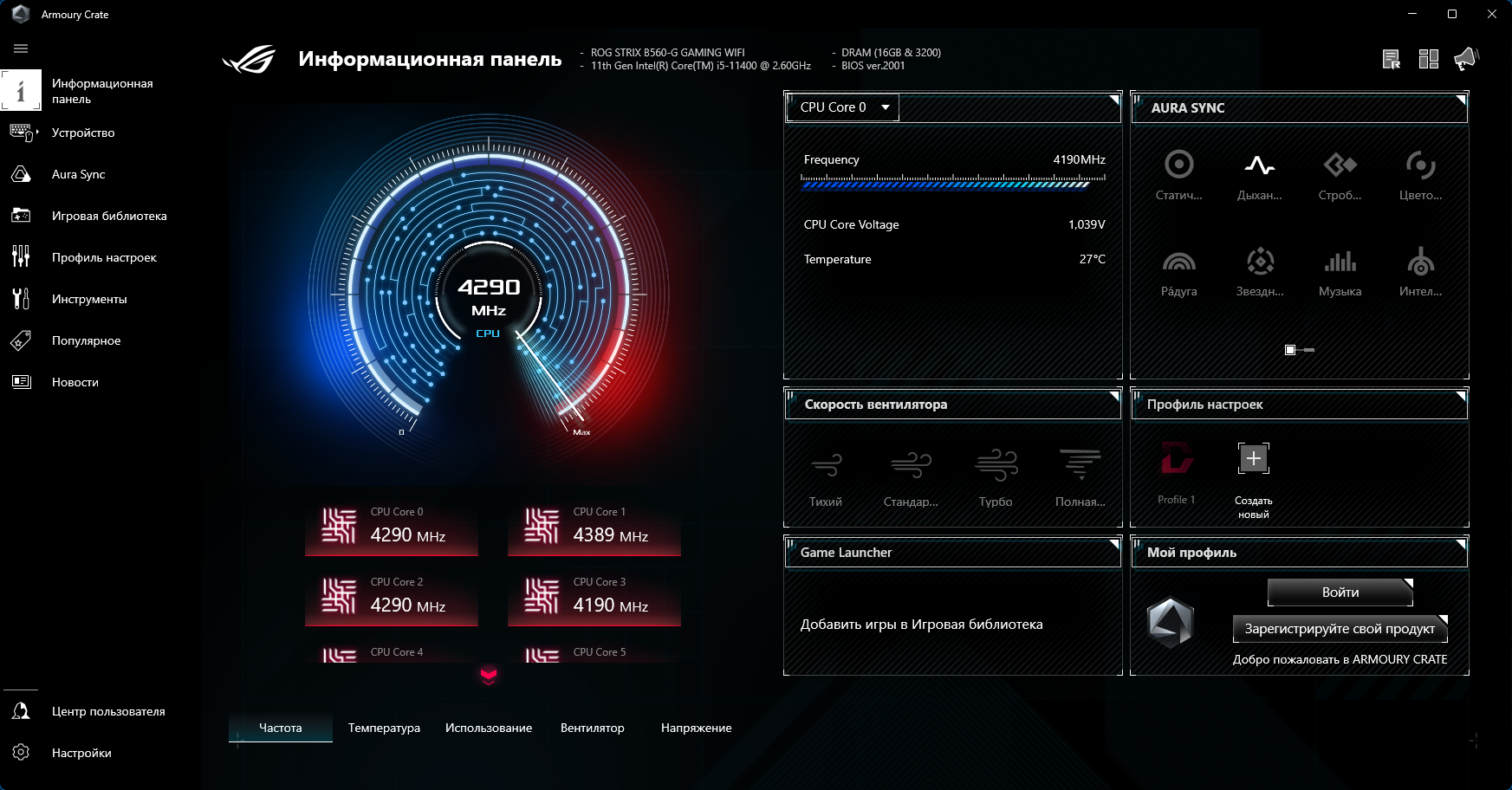1512x790 pixels.
Task: Set fan speed to Полная скорость
Action: (1080, 477)
